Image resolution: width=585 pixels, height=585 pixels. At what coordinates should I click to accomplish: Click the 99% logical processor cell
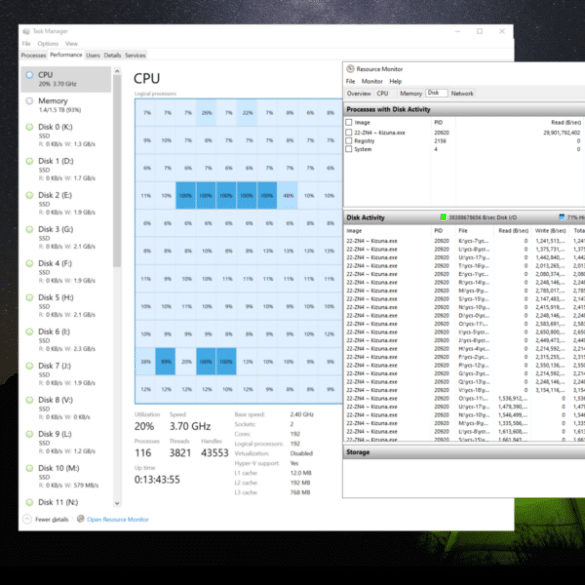click(166, 362)
